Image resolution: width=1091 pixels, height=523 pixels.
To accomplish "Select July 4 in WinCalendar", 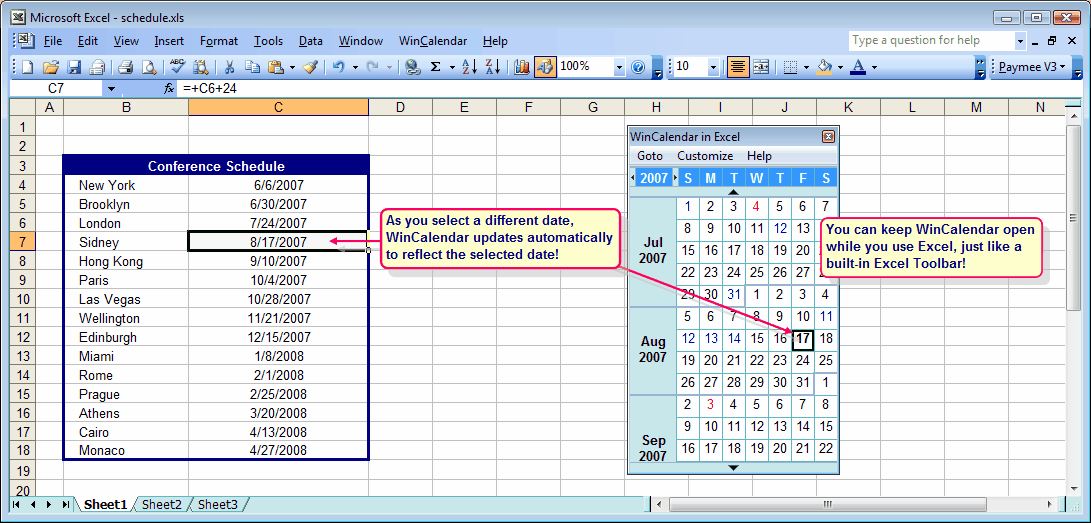I will (x=756, y=206).
